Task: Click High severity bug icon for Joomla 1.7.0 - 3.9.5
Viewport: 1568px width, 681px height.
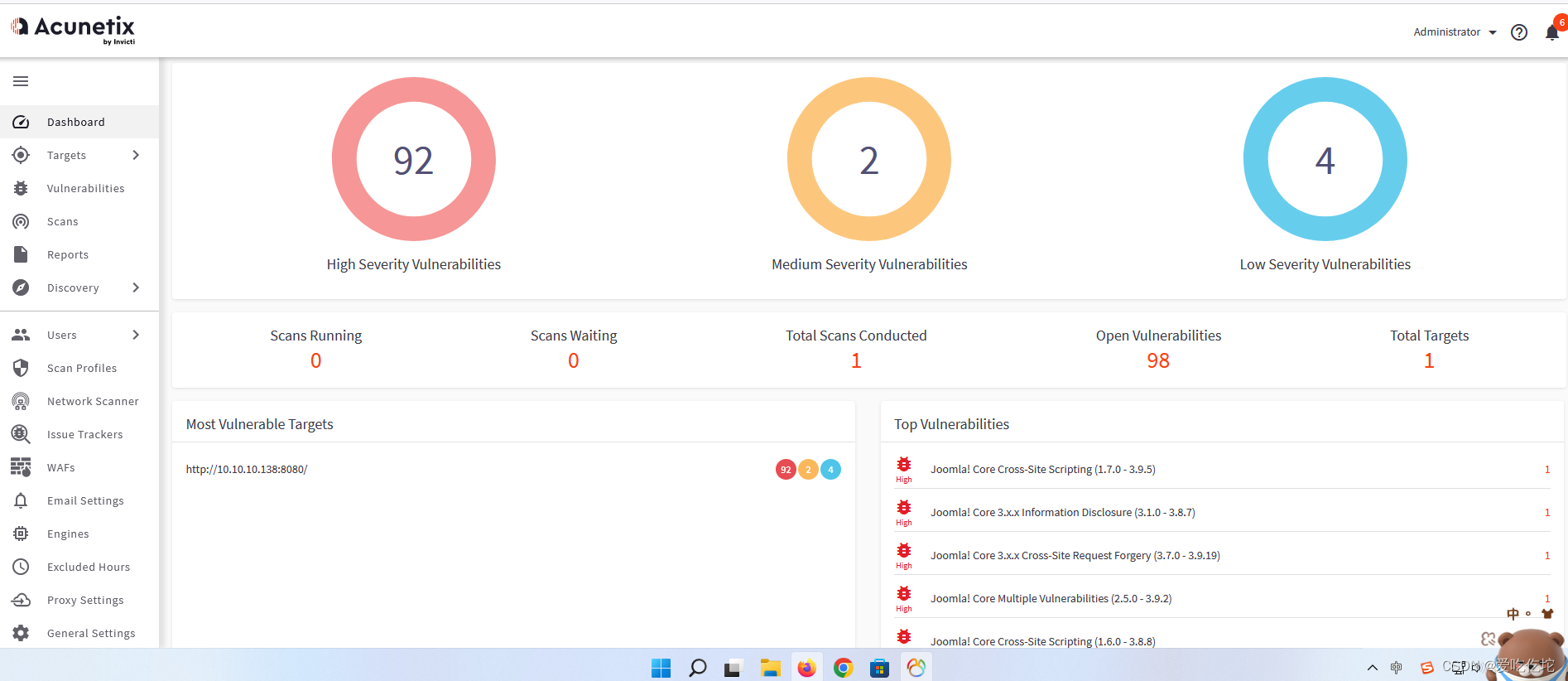Action: [904, 465]
